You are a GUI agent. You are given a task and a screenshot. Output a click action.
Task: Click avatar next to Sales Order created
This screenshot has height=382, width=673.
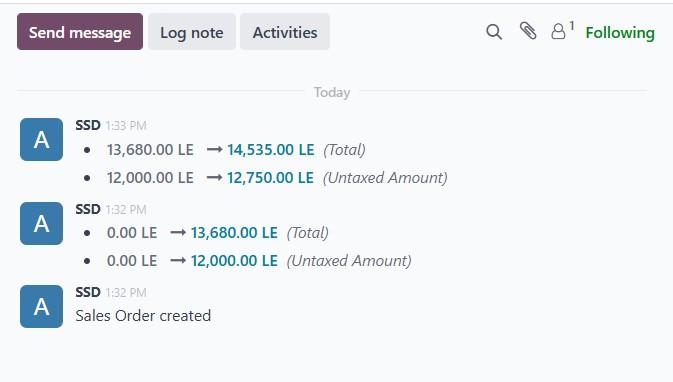coord(41,306)
